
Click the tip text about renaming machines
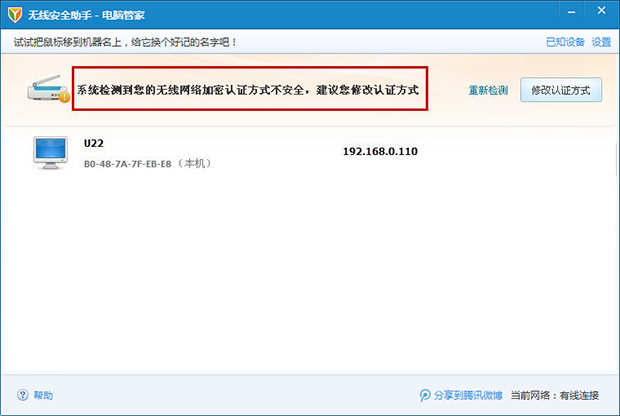pos(125,42)
